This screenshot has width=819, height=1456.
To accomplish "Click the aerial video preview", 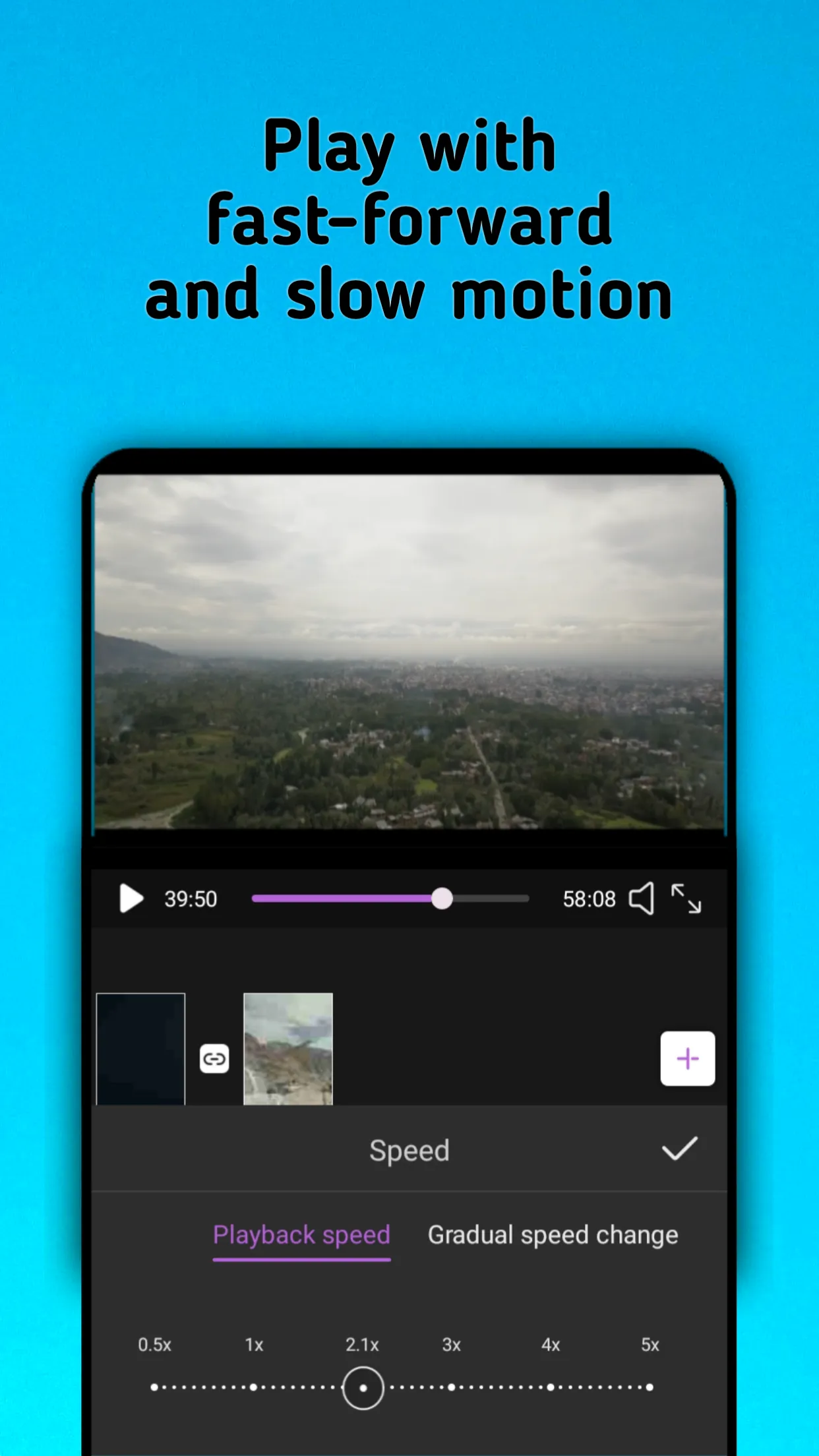I will point(409,651).
